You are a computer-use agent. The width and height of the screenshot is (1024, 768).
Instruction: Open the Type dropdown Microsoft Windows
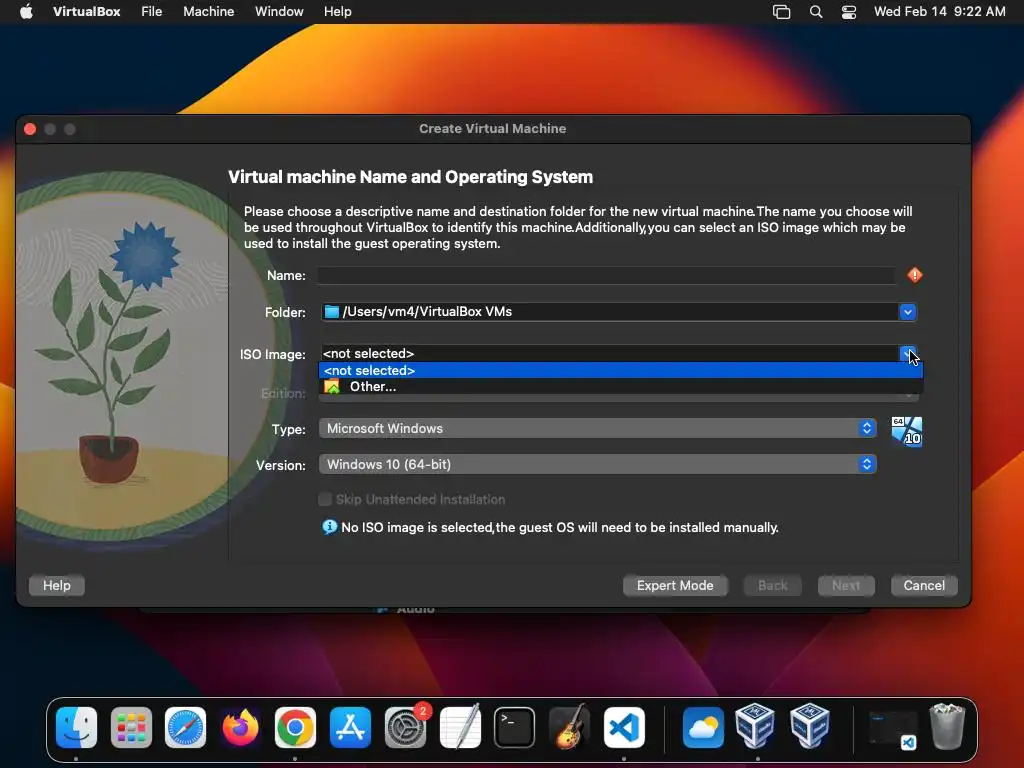[597, 428]
